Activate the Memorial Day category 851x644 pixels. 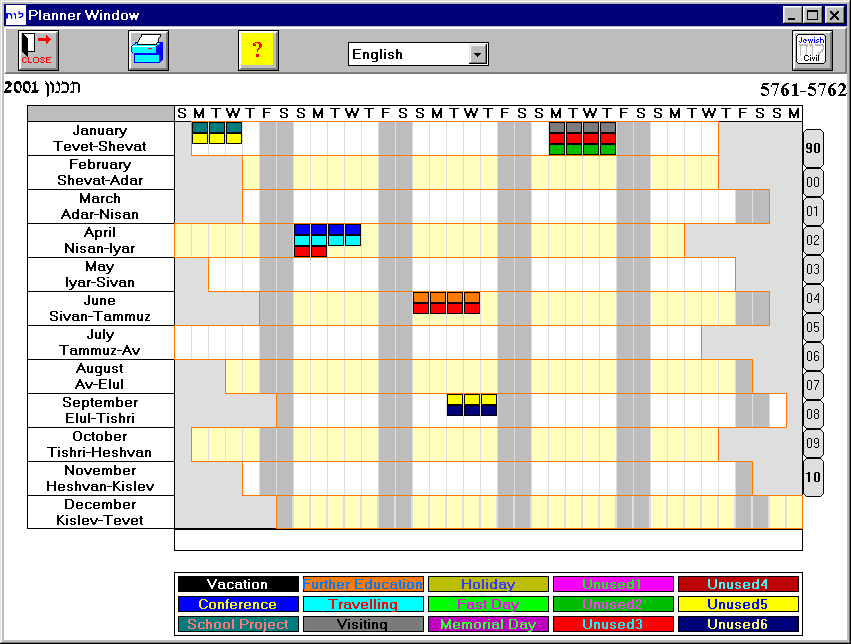click(x=487, y=624)
